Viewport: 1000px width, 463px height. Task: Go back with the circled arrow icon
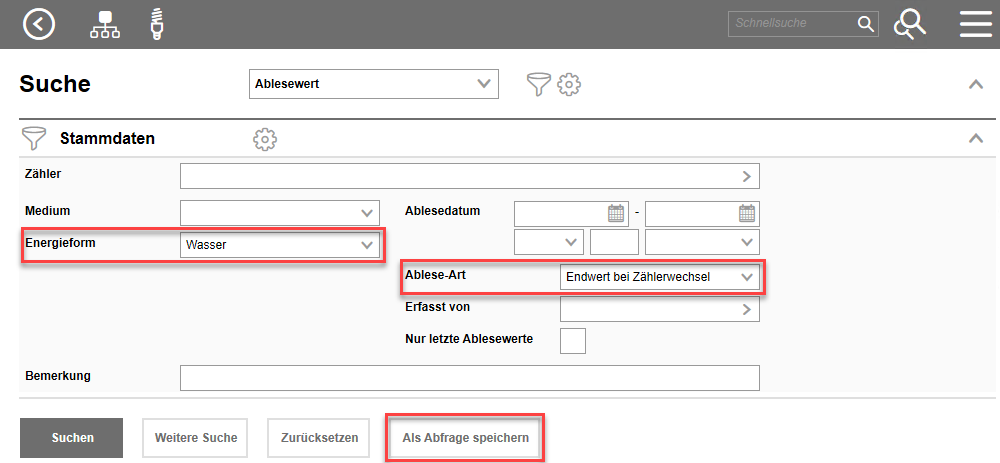pos(39,24)
